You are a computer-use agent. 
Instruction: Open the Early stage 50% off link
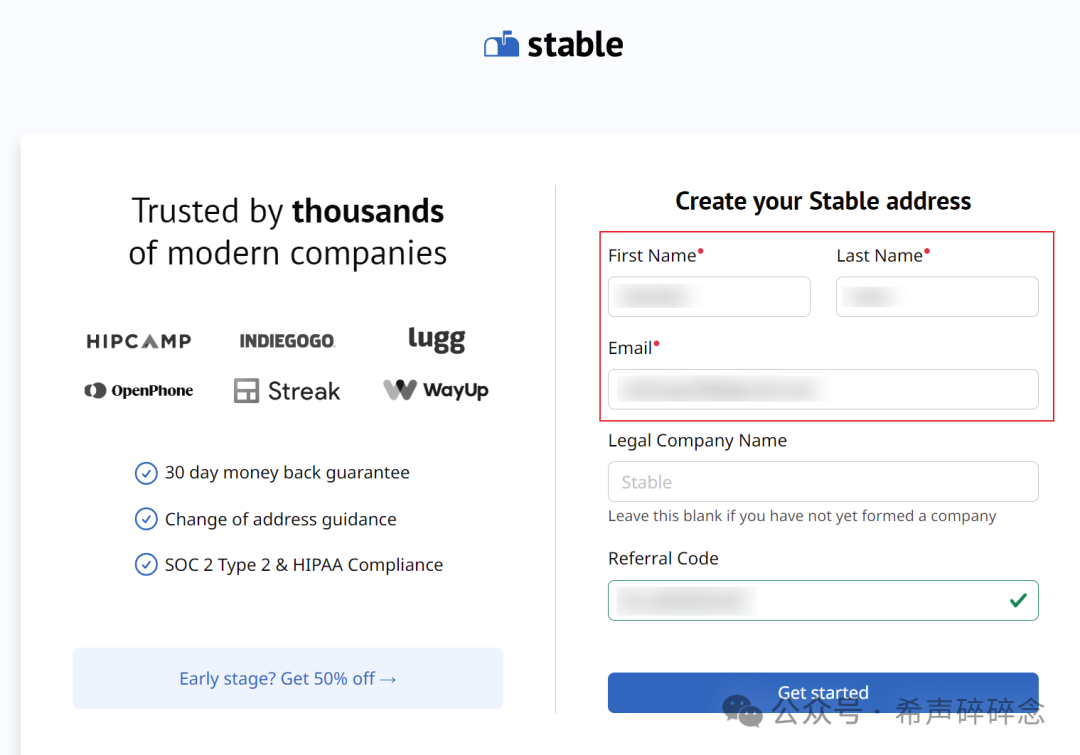point(288,678)
